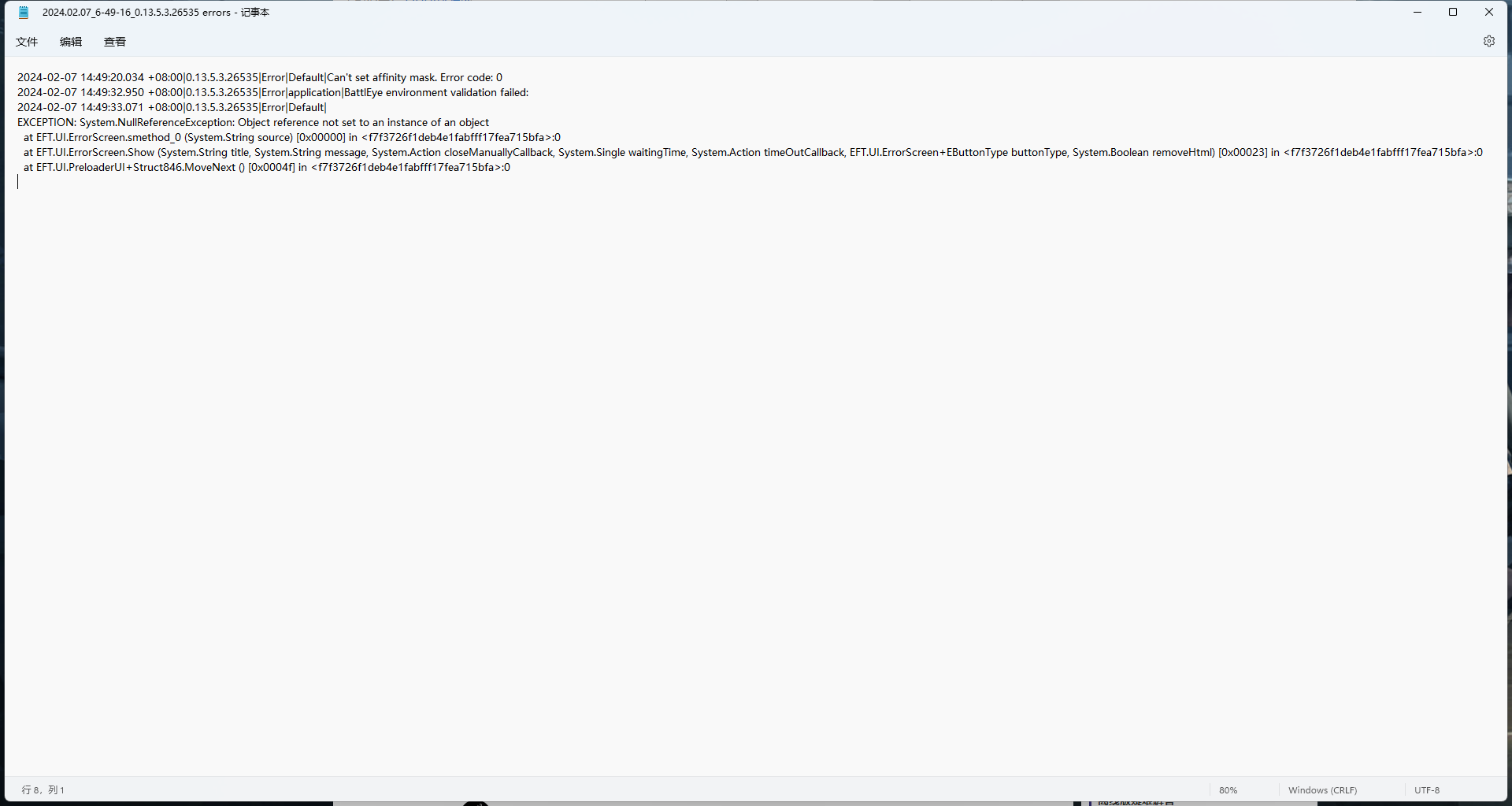Minimize the Notepad window
This screenshot has height=806, width=1512.
[1417, 13]
